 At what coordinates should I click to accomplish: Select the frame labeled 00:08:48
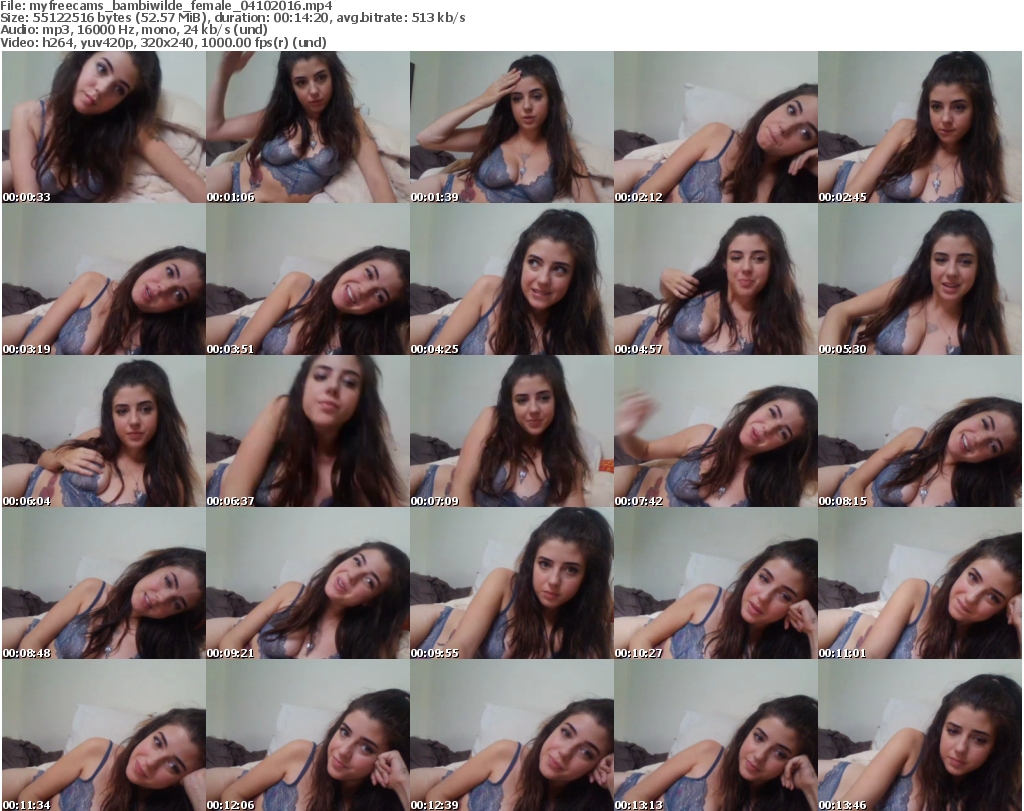102,585
